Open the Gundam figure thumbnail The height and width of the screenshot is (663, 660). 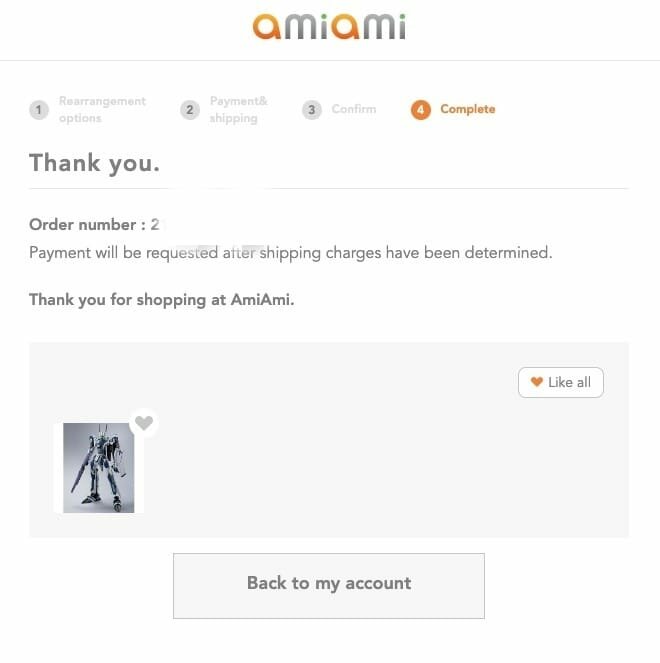99,468
